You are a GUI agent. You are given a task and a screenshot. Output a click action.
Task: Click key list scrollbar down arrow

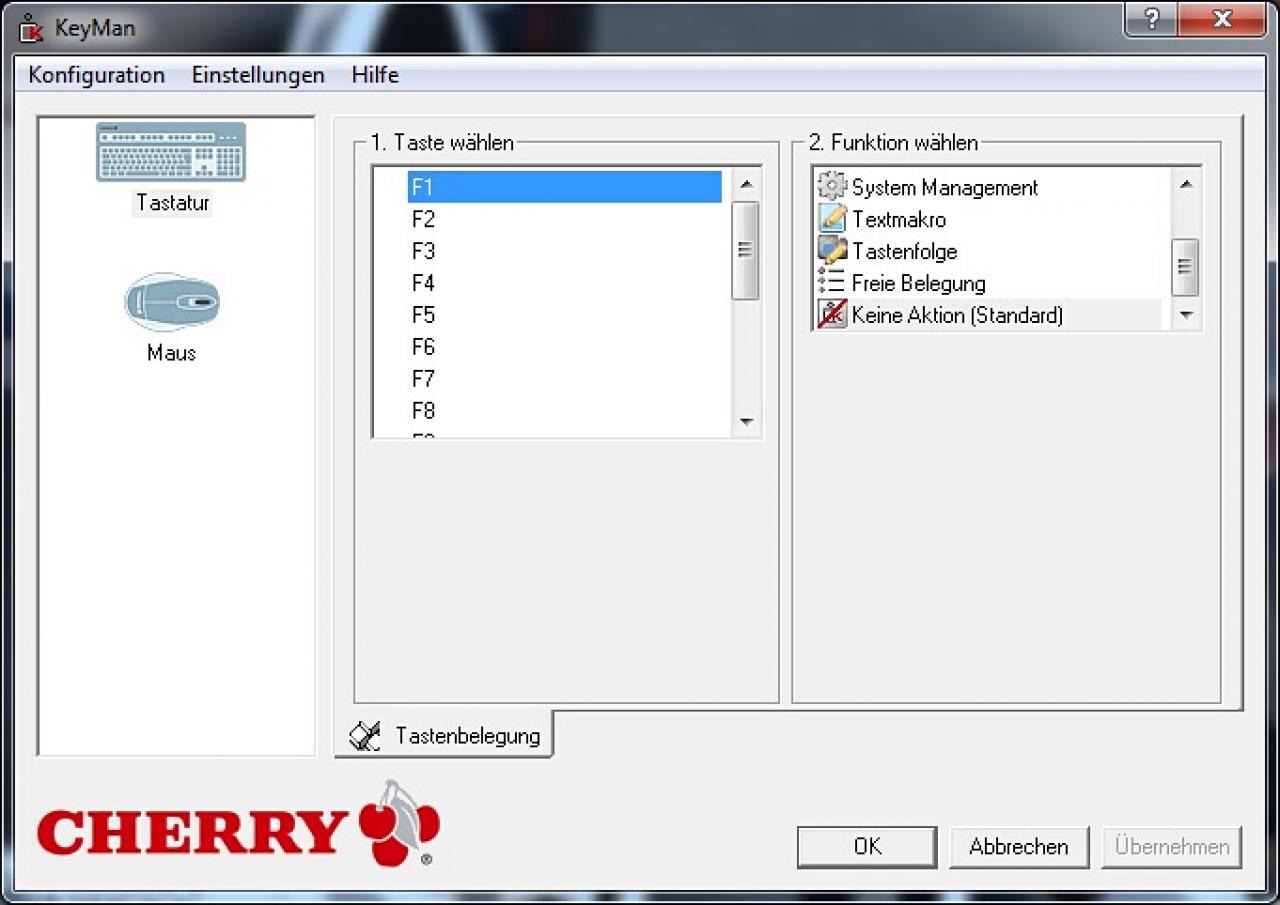[746, 423]
